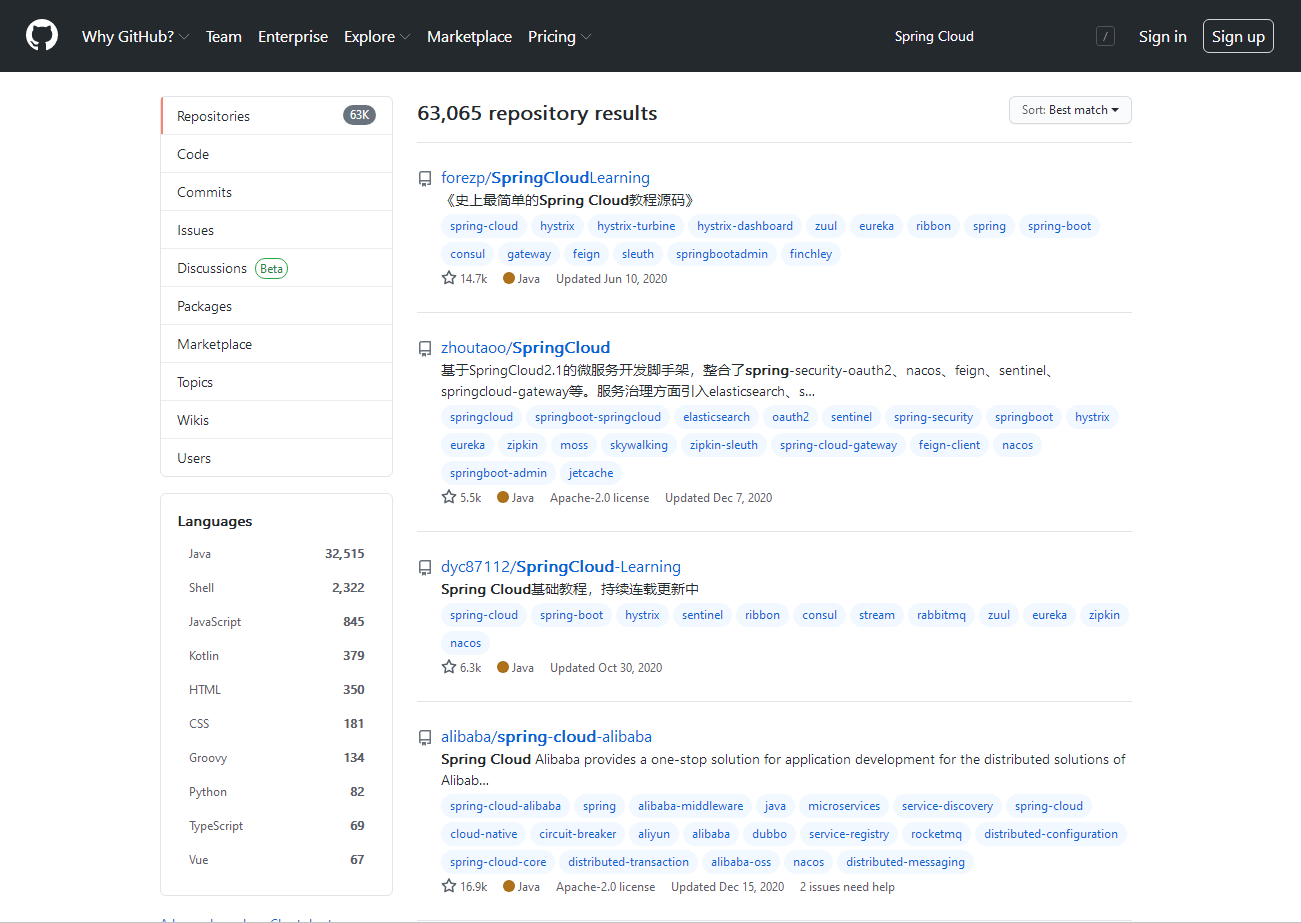Filter results by TypeScript language
The width and height of the screenshot is (1301, 923).
point(276,826)
